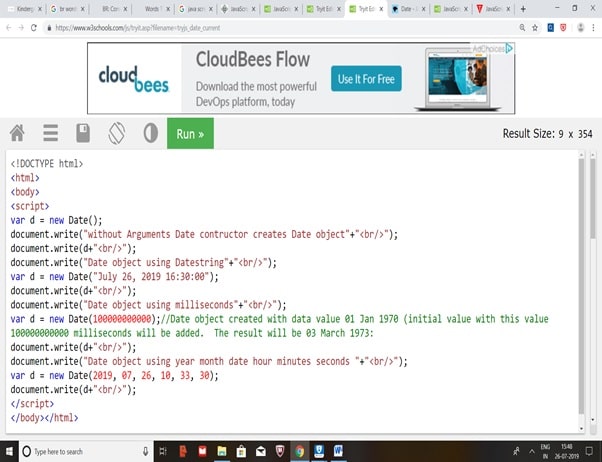Image resolution: width=602 pixels, height=462 pixels.
Task: Open the Mail app from the taskbar
Action: click(x=261, y=451)
